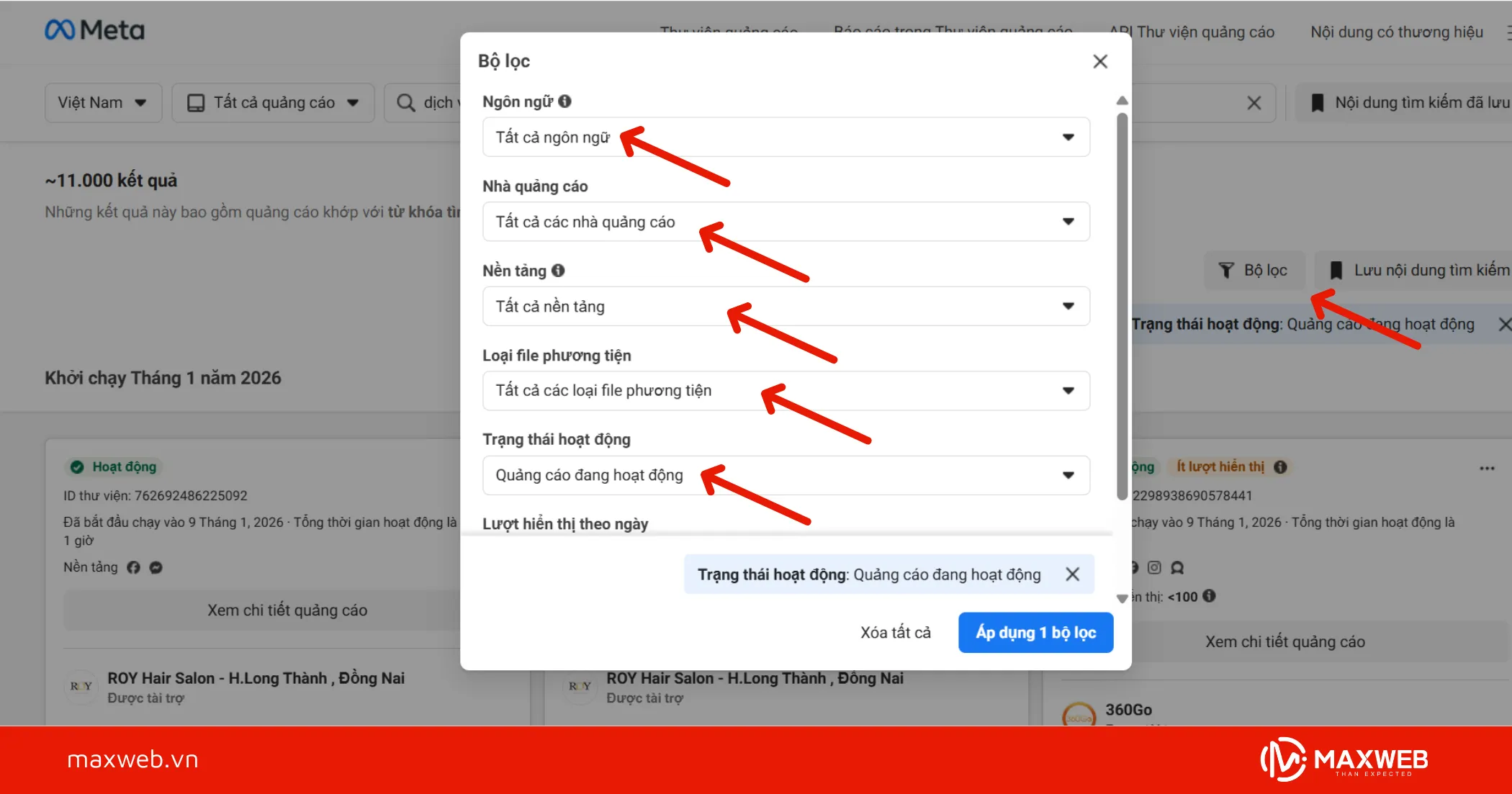Click info icon next to Nền tảng
1512x794 pixels.
[558, 271]
